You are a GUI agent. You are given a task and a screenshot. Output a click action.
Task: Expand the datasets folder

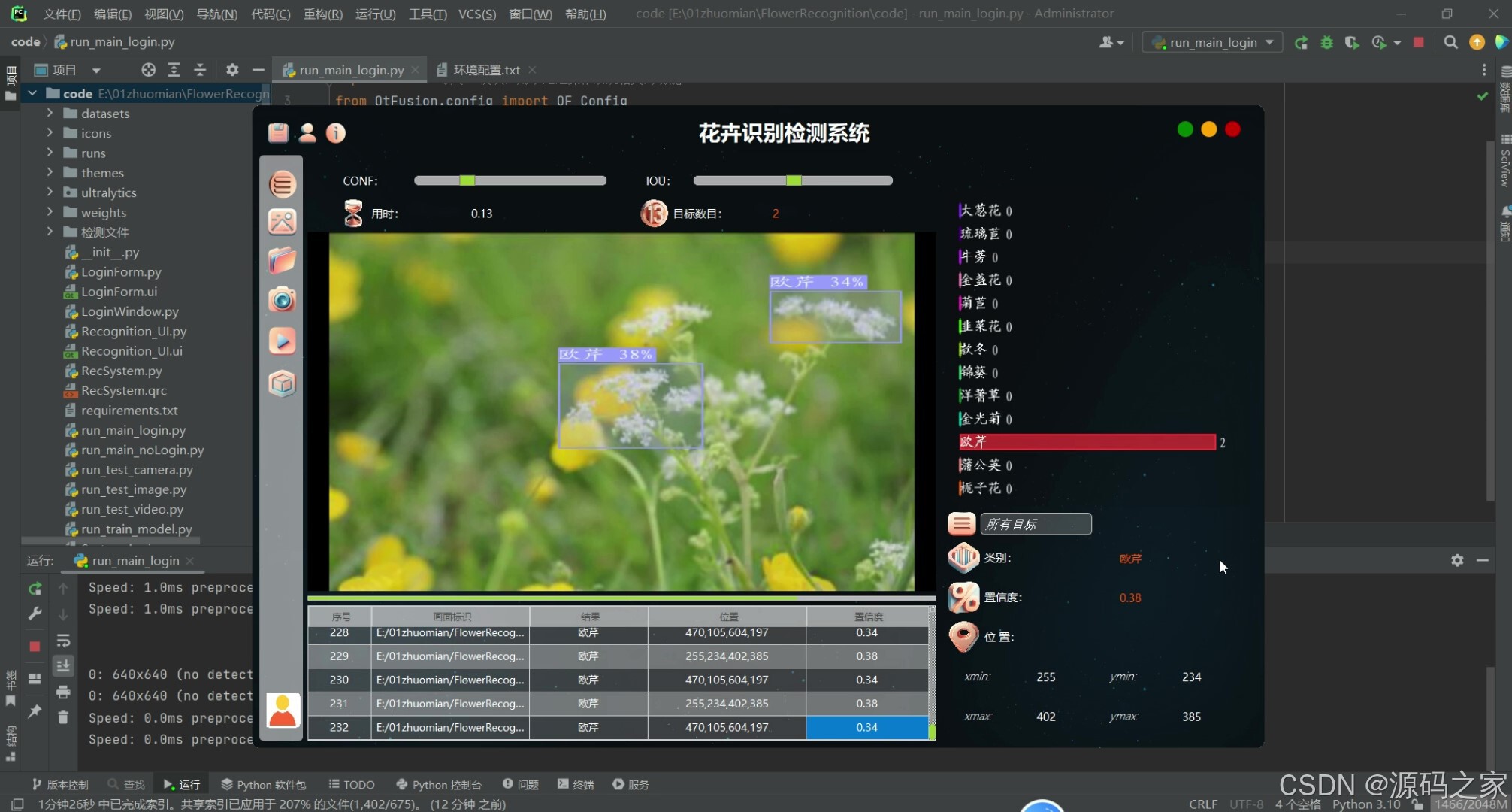tap(50, 113)
